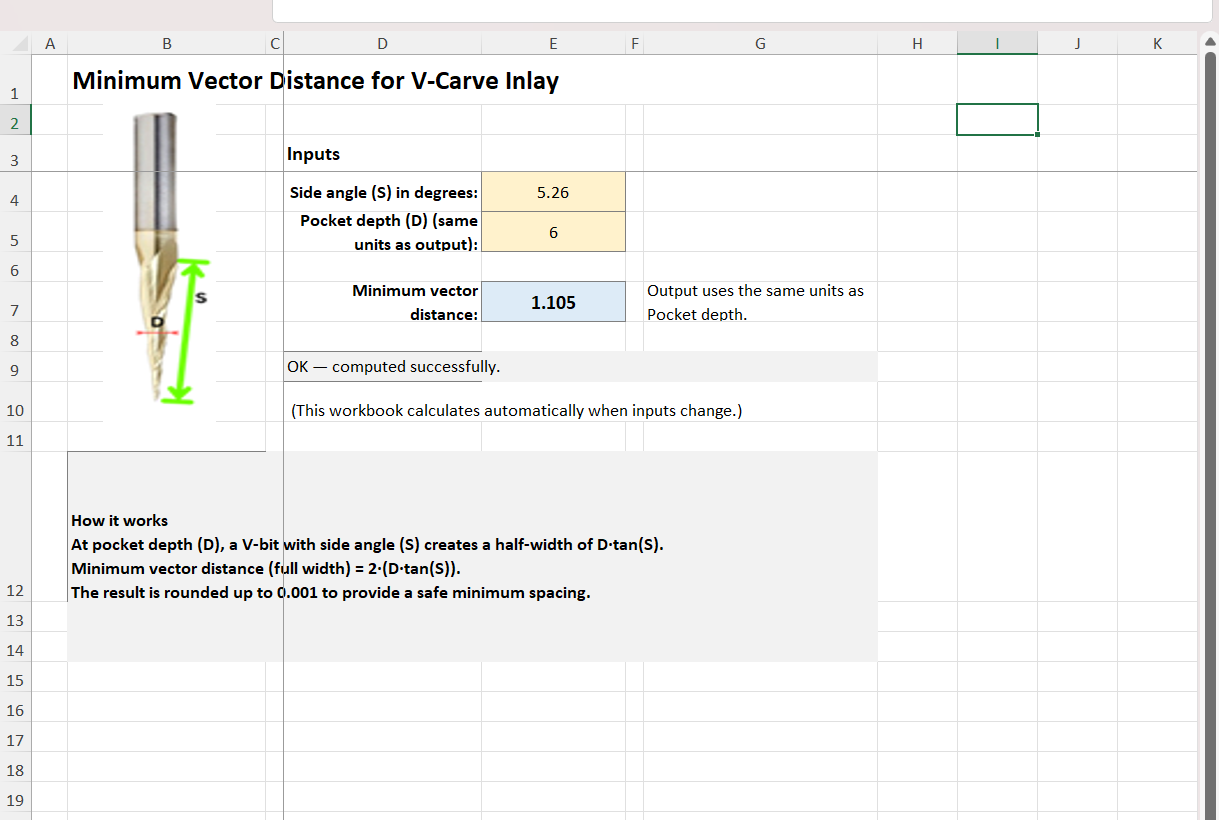Select column B header
The image size is (1219, 820).
pyautogui.click(x=166, y=43)
